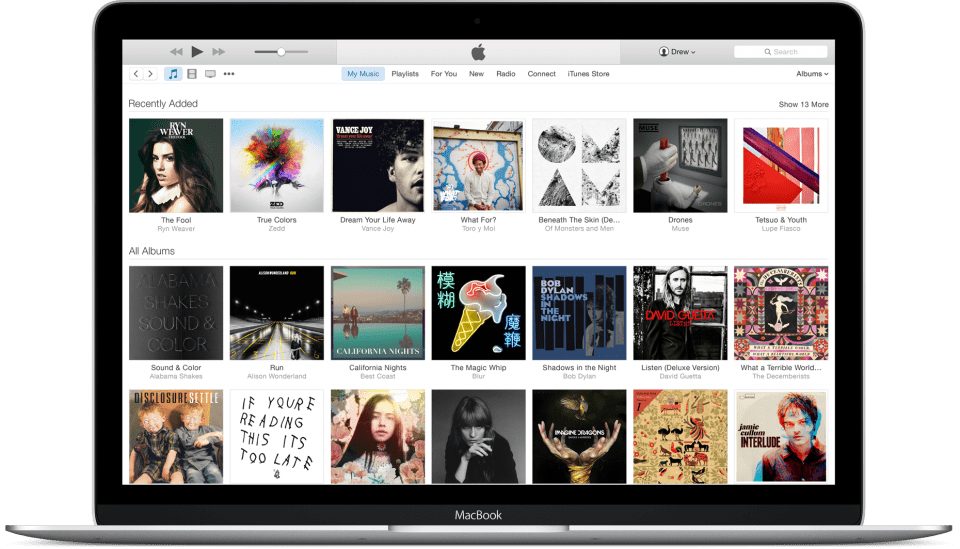Open the three-dots more media menu

pos(229,73)
